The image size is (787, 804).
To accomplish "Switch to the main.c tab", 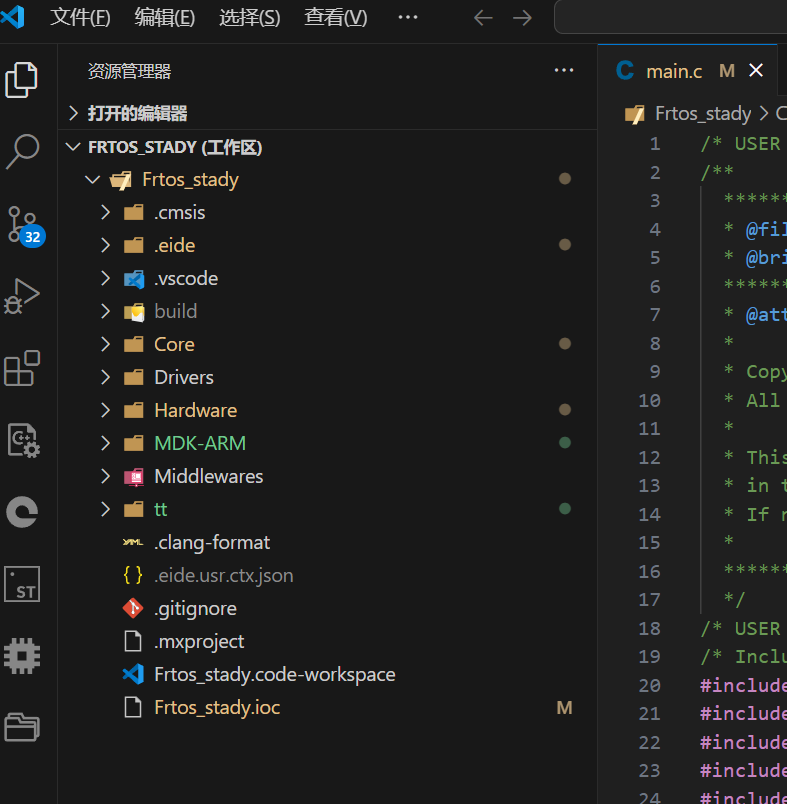I will coord(689,71).
